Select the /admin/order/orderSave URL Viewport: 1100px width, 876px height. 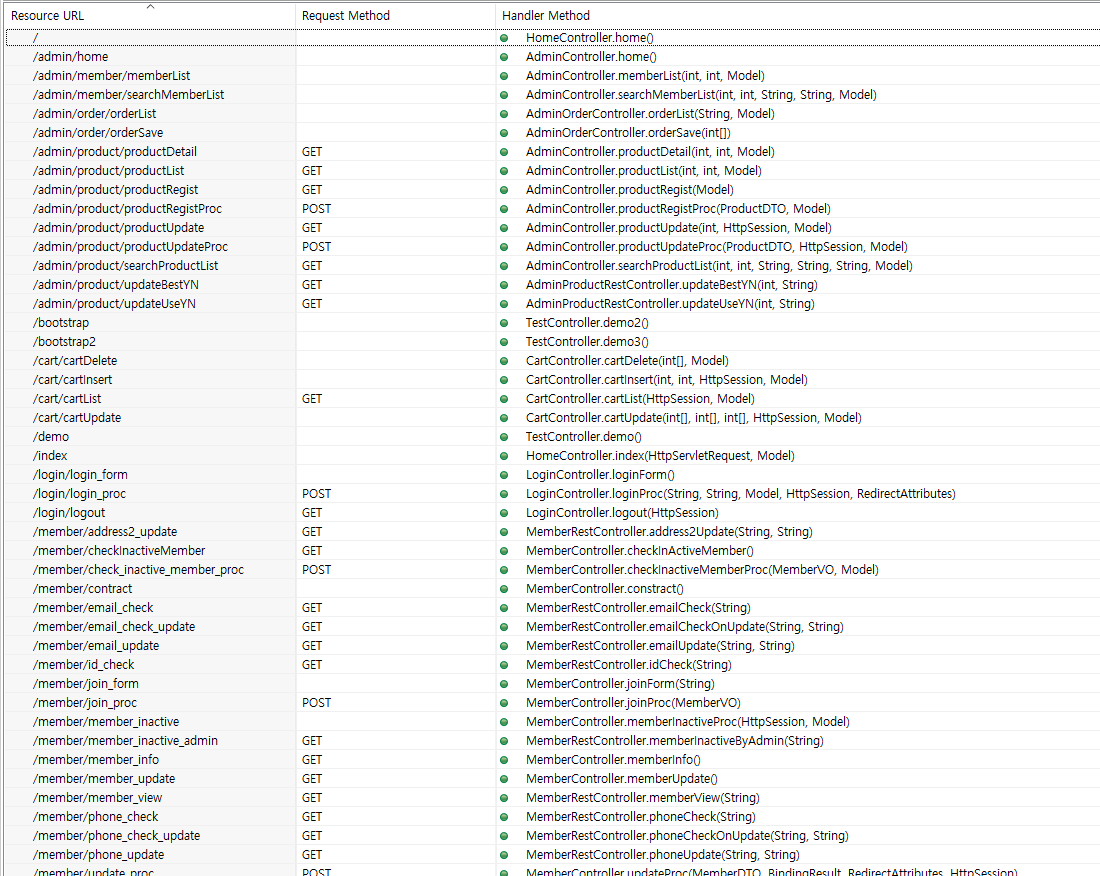pos(98,133)
